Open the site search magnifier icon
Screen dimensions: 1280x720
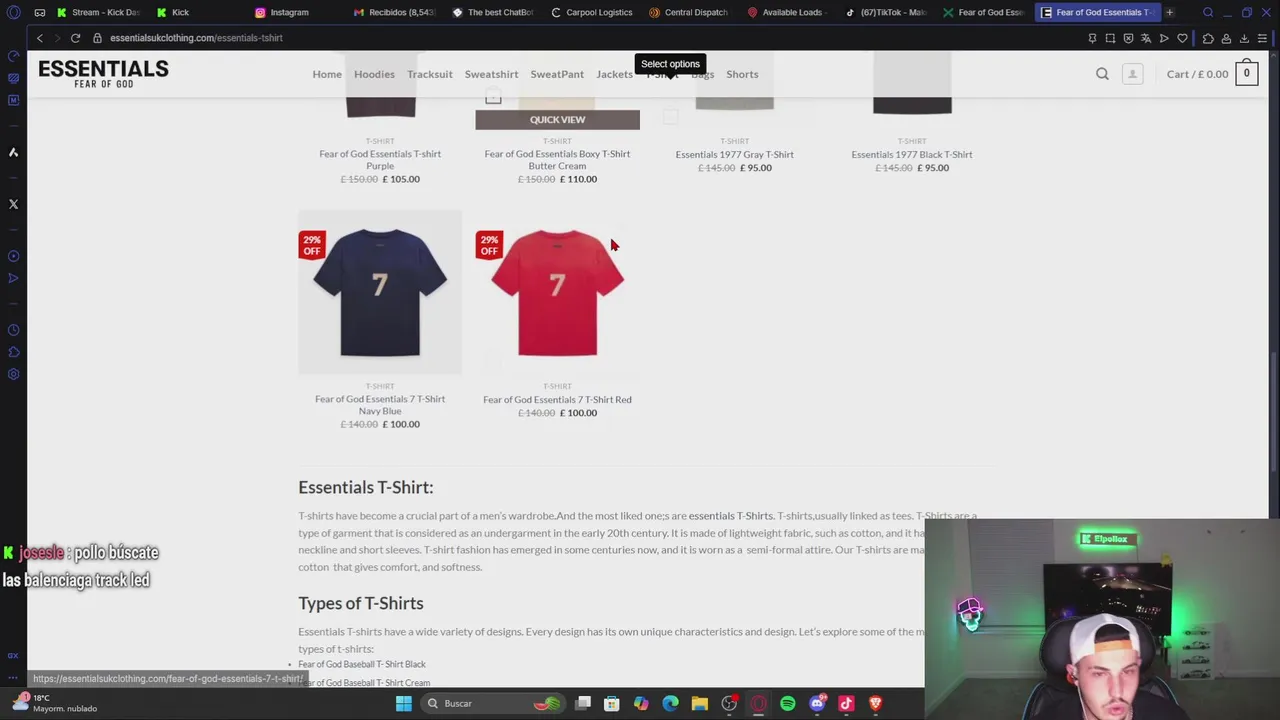coord(1102,74)
